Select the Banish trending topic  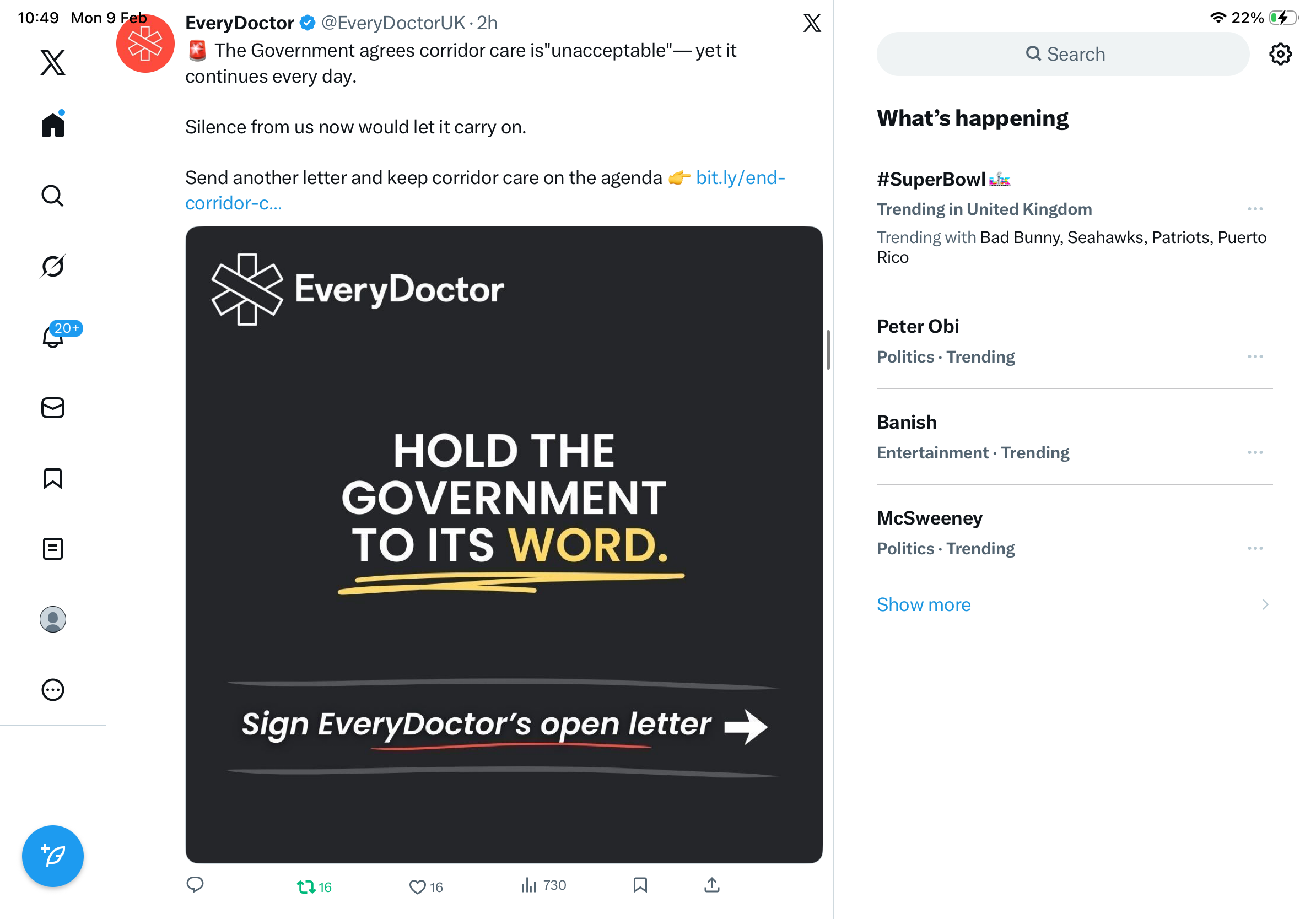(1075, 437)
